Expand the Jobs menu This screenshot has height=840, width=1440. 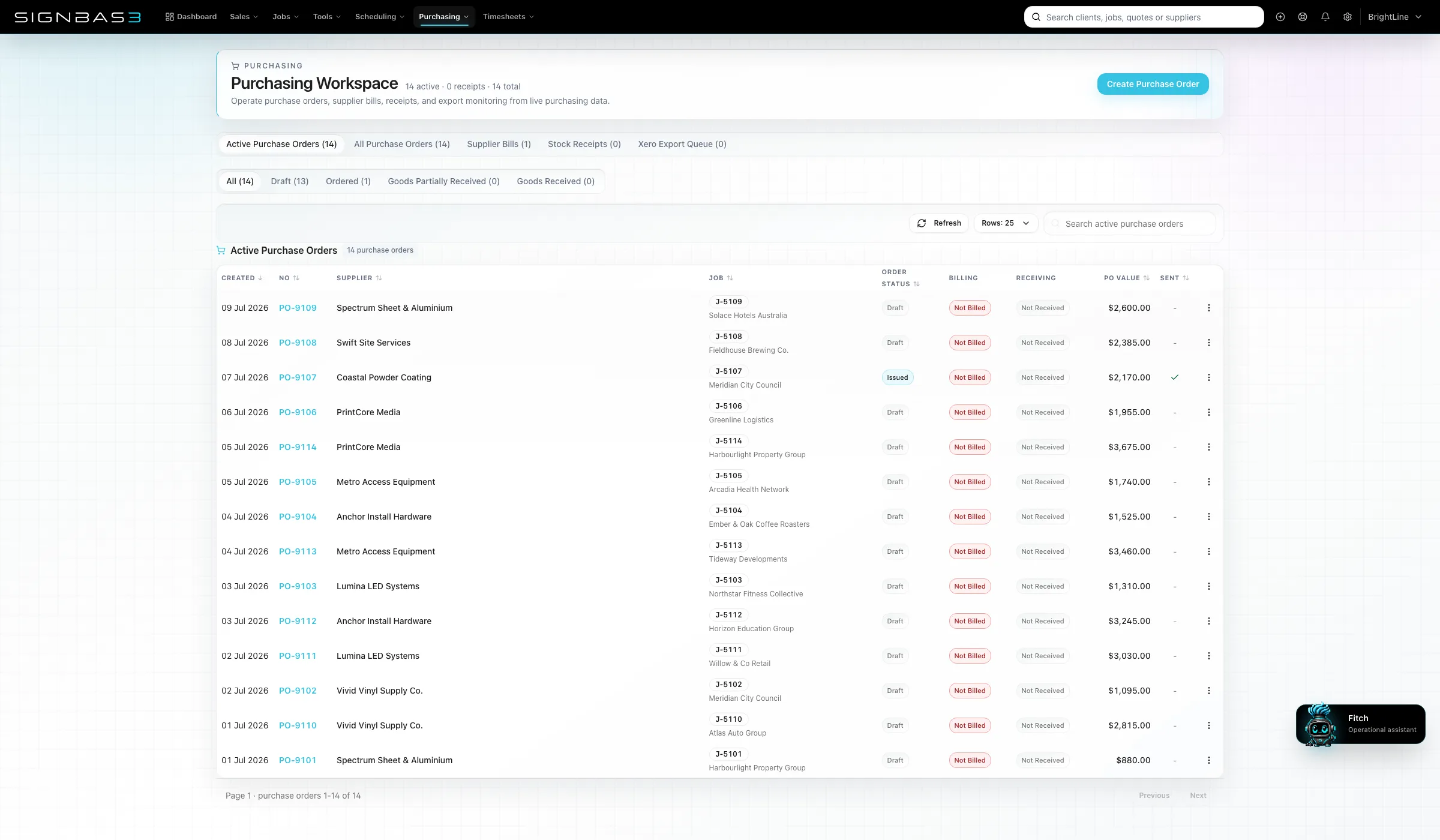(x=285, y=17)
